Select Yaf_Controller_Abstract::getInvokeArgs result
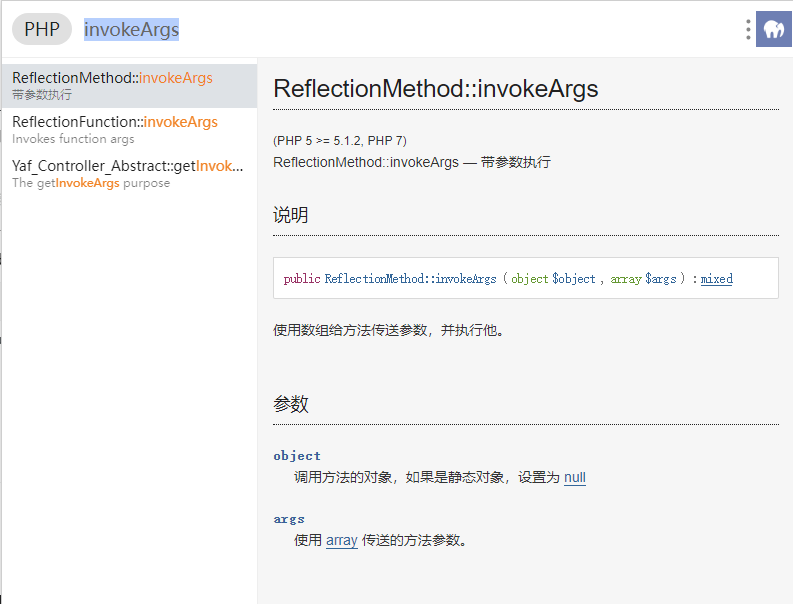This screenshot has height=604, width=793. coord(129,174)
